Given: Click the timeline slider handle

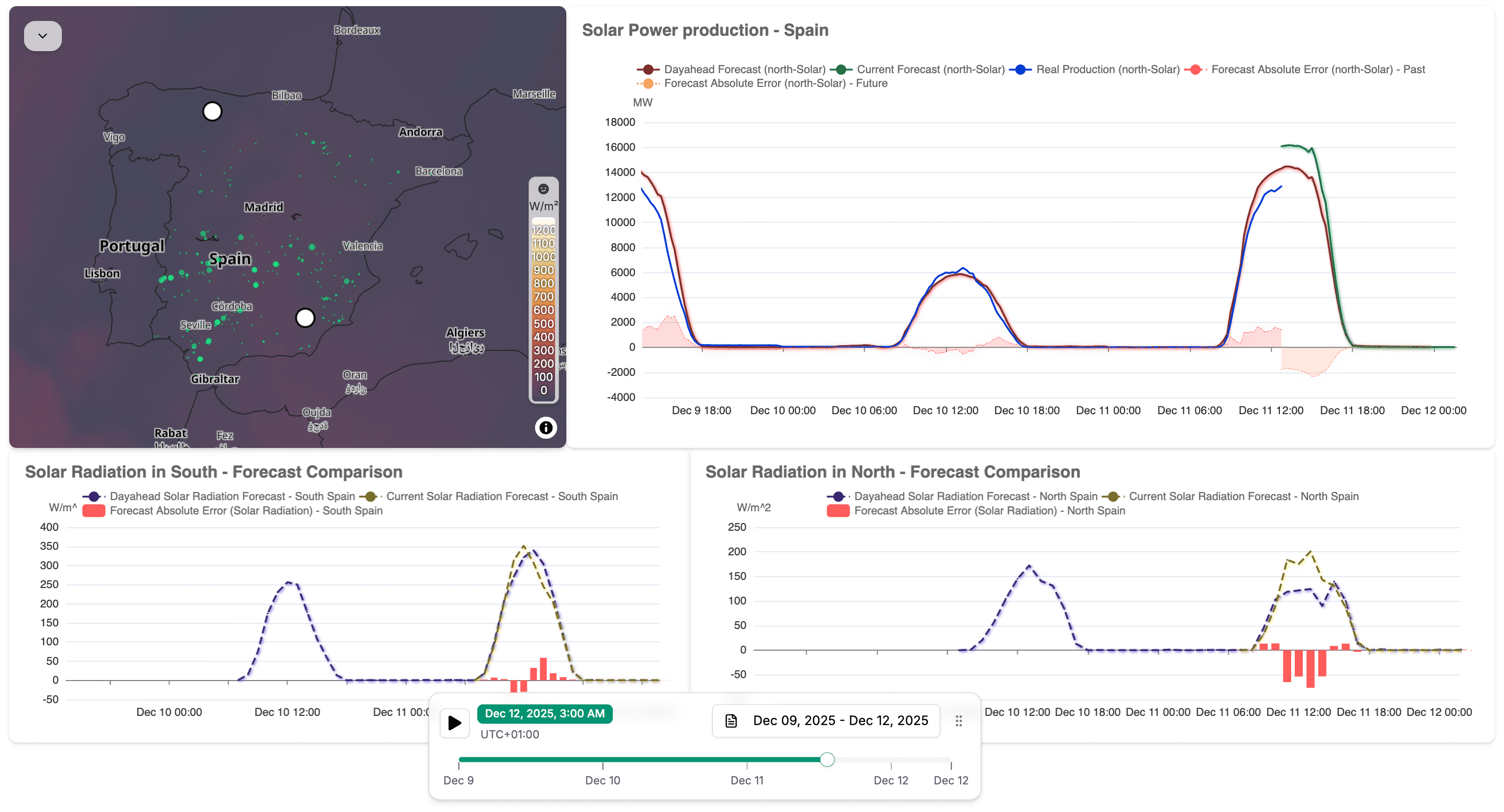Looking at the screenshot, I should click(827, 759).
